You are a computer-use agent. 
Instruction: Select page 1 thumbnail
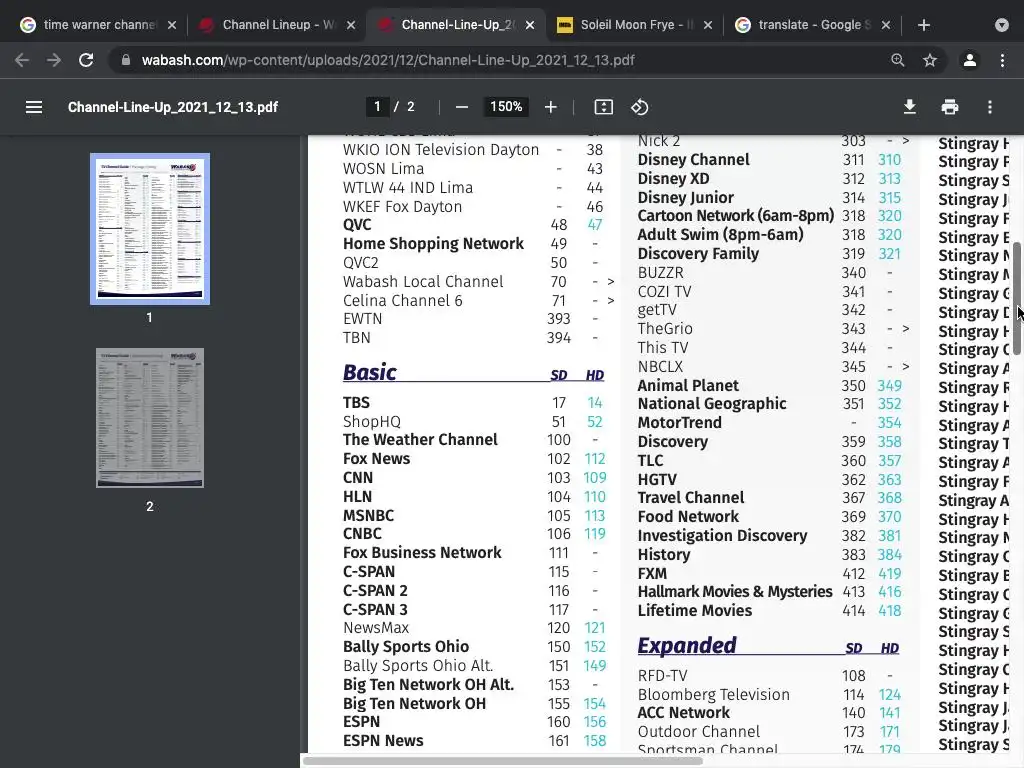click(150, 229)
